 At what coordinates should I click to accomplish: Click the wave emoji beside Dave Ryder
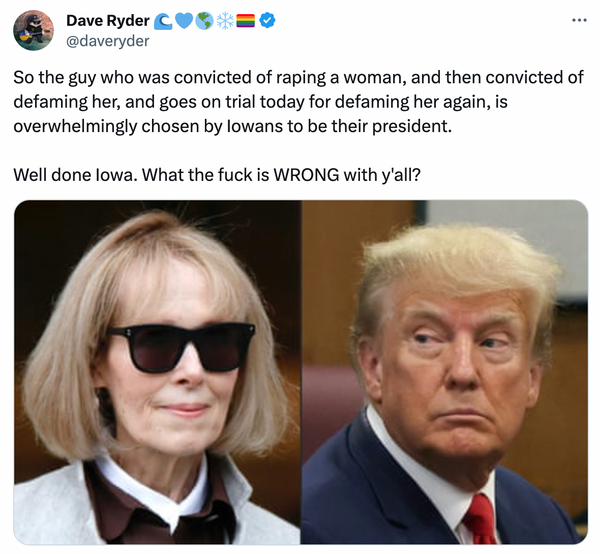click(163, 21)
